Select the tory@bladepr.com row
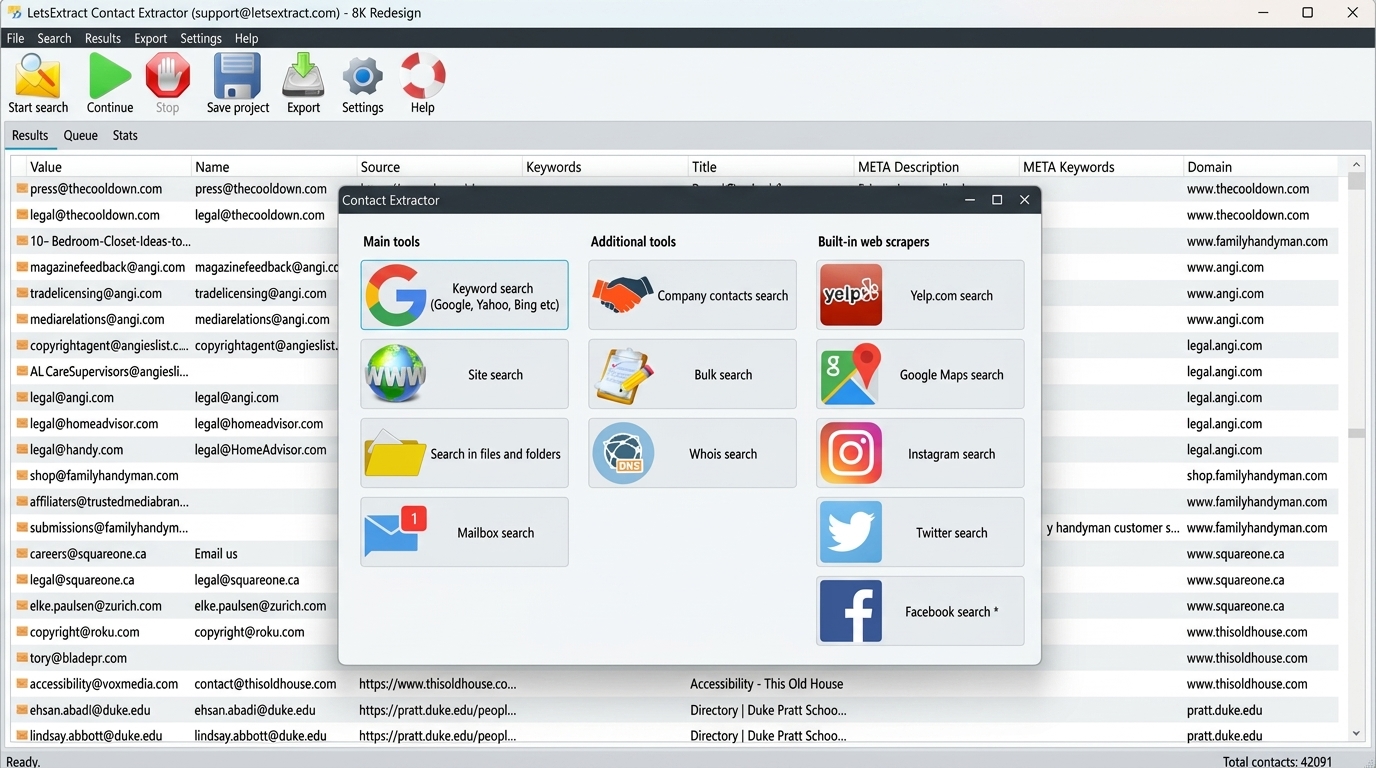This screenshot has width=1376, height=768. coord(78,657)
